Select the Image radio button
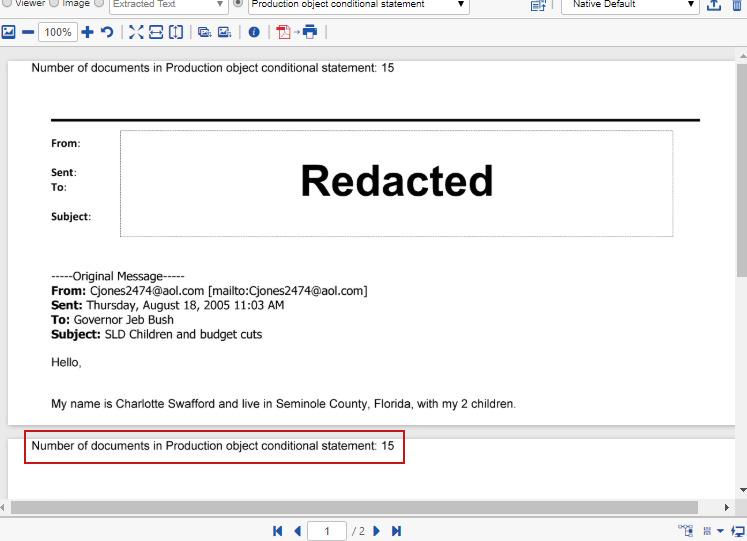The image size is (747, 541). coord(54,3)
